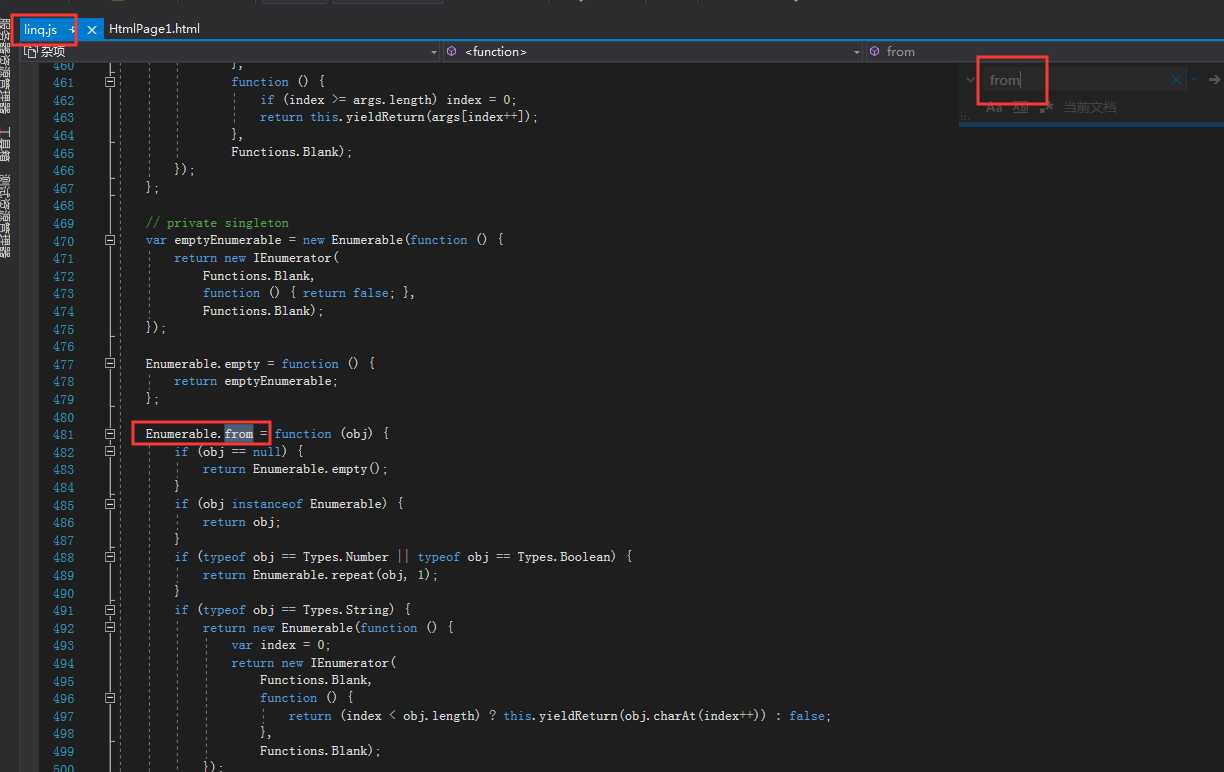This screenshot has height=772, width=1224.
Task: Toggle whole word match option
Action: (1021, 107)
